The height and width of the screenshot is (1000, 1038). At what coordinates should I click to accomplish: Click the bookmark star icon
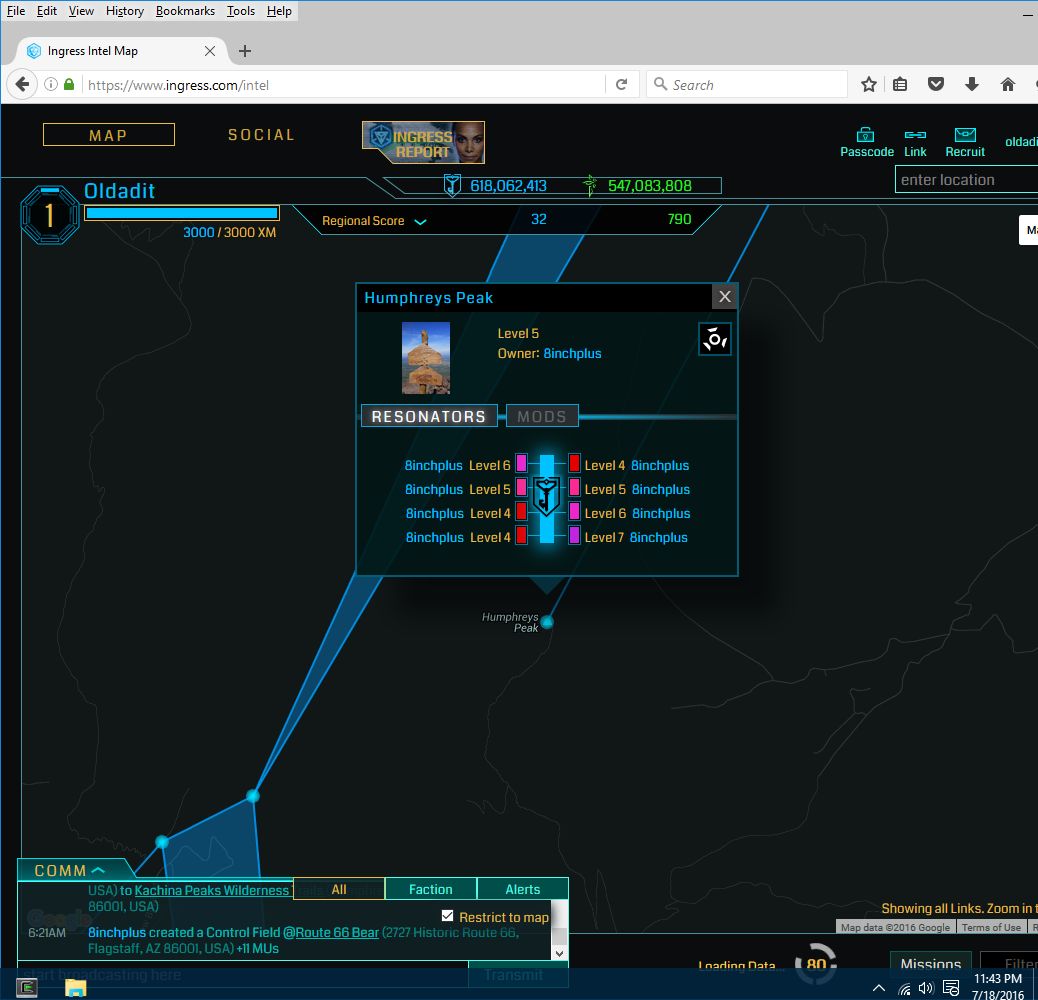click(869, 85)
